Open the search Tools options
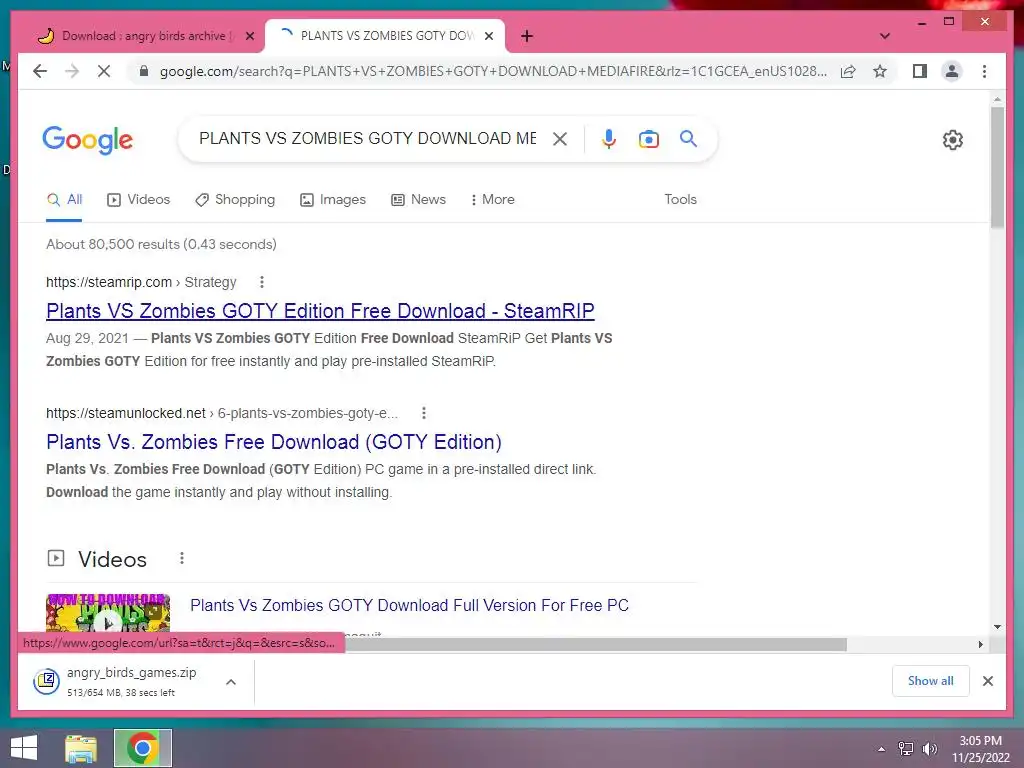1024x768 pixels. coord(680,200)
